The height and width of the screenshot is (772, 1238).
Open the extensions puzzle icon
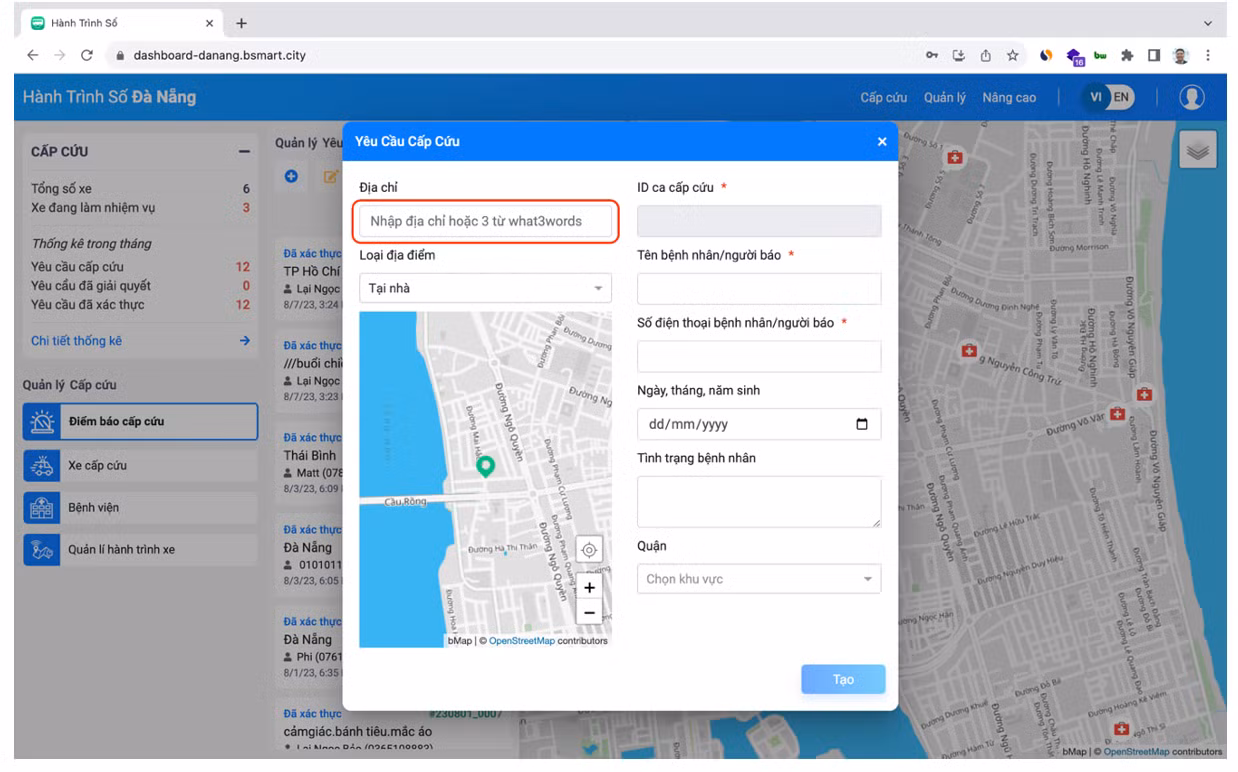tap(1127, 55)
